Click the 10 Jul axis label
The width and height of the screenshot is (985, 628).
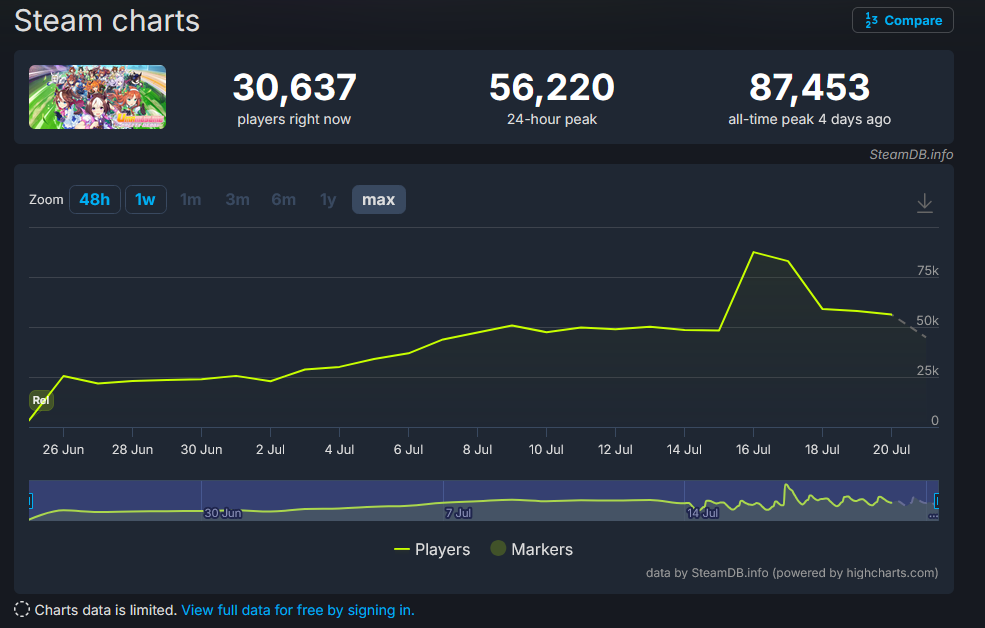(x=546, y=450)
